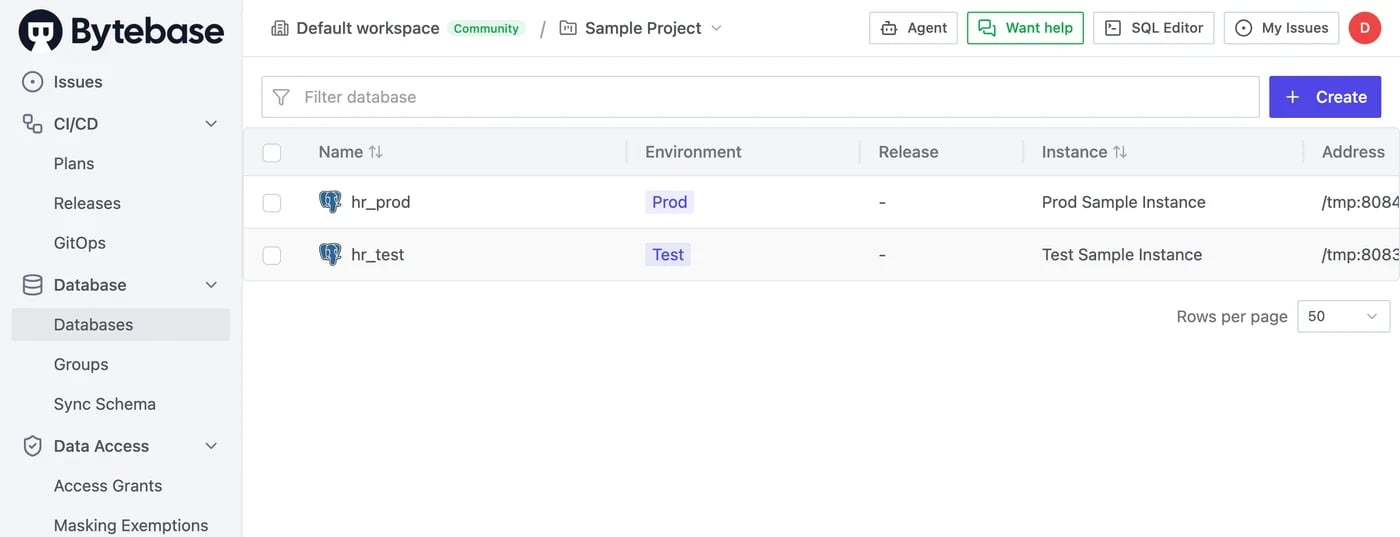The width and height of the screenshot is (1400, 537).
Task: Collapse the CI/CD section chevron
Action: 211,124
